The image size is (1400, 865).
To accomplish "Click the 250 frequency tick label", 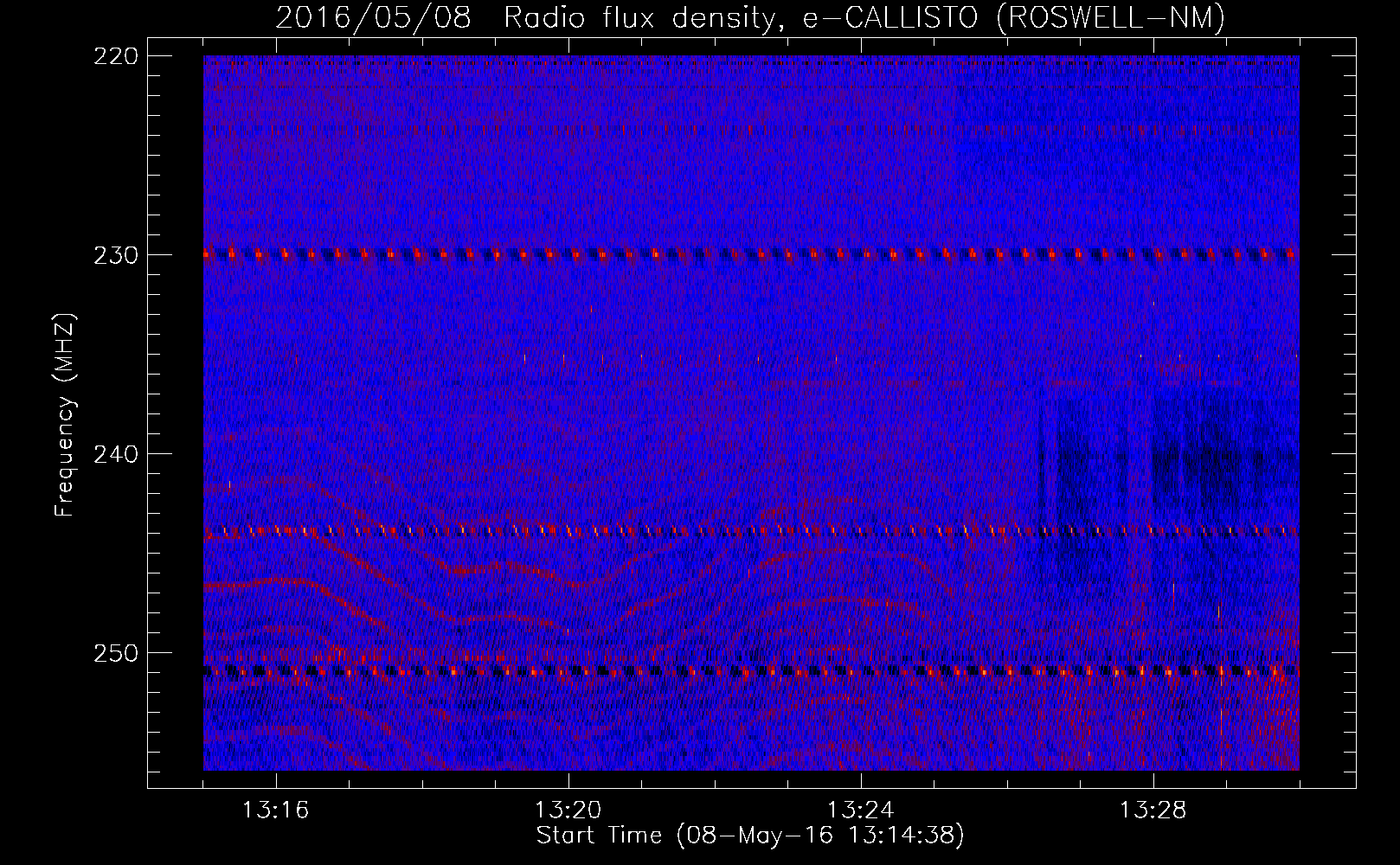I will click(115, 653).
